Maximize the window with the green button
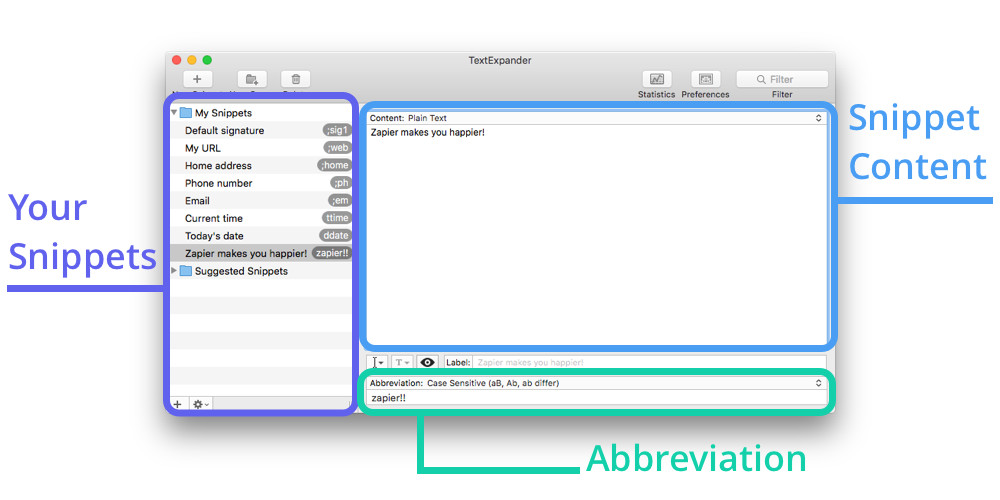The width and height of the screenshot is (1000, 500). point(207,60)
